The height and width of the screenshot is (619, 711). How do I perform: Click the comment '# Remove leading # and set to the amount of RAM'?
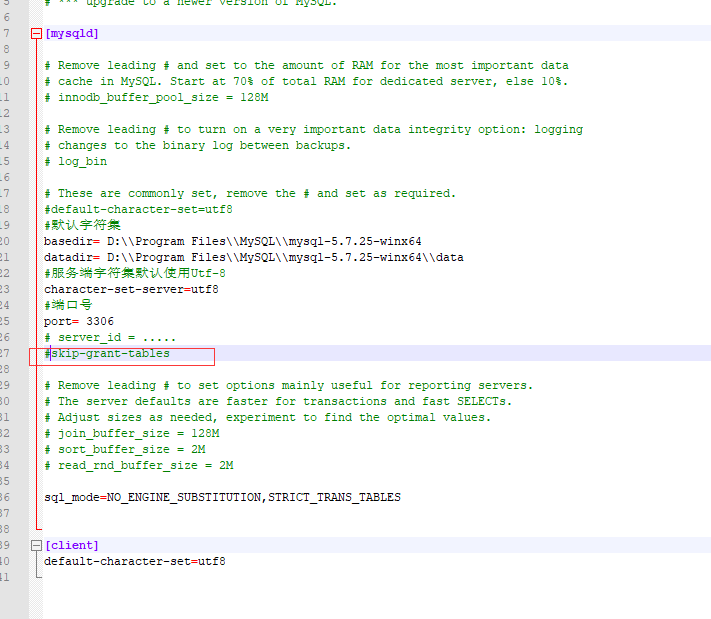(x=306, y=65)
